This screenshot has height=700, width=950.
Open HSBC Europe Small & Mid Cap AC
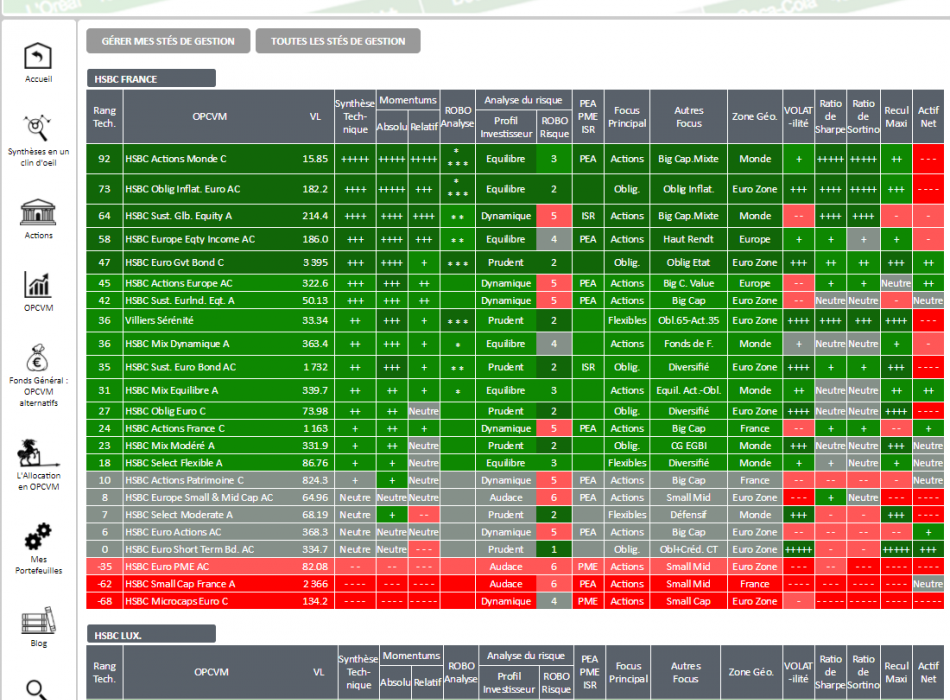(x=199, y=498)
